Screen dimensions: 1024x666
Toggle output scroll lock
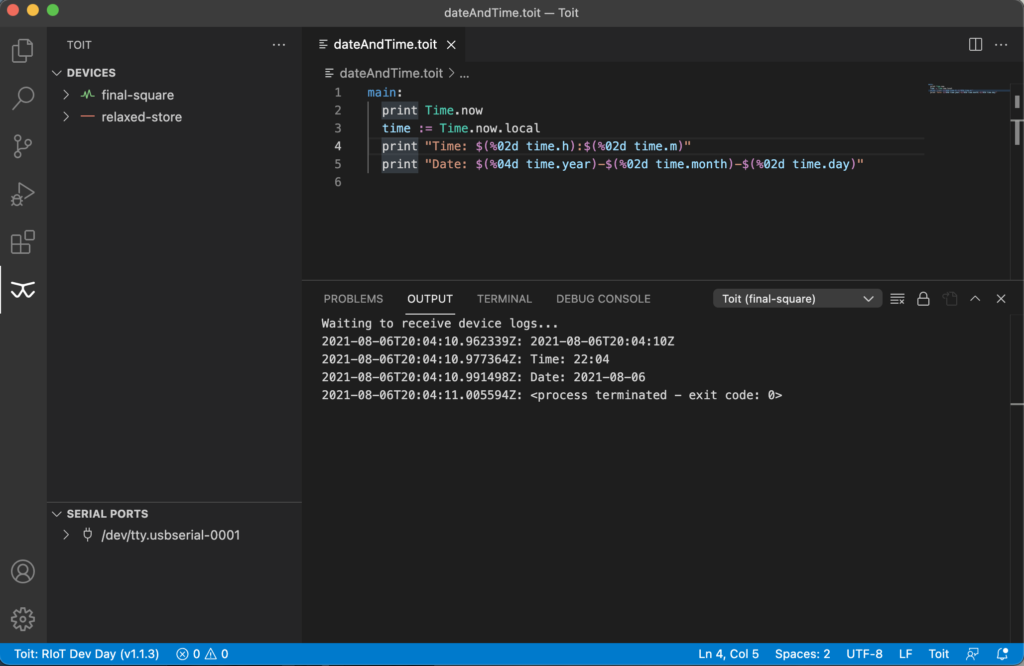[x=923, y=298]
